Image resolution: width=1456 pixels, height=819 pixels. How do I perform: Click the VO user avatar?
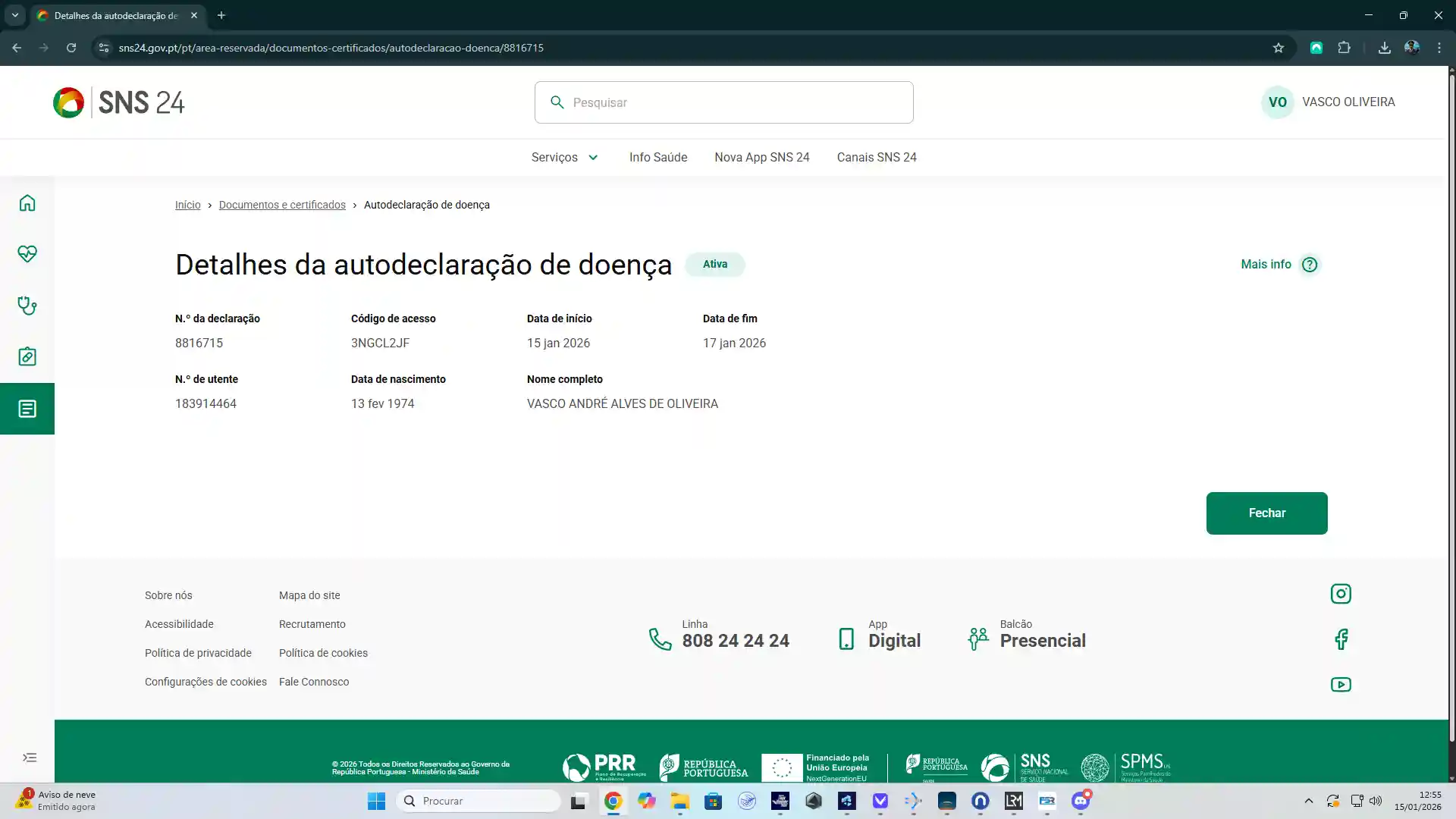pos(1278,102)
